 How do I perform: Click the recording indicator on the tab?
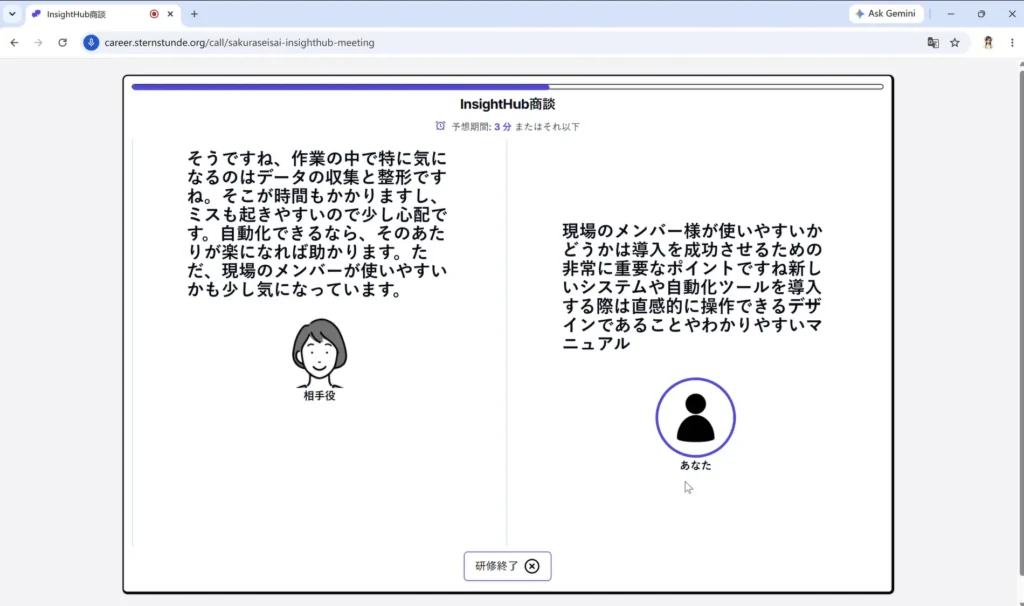tap(154, 14)
